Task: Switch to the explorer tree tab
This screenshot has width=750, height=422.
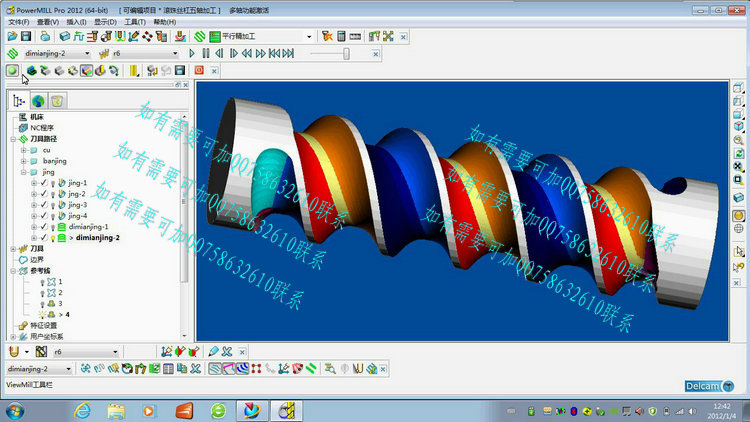Action: [18, 101]
